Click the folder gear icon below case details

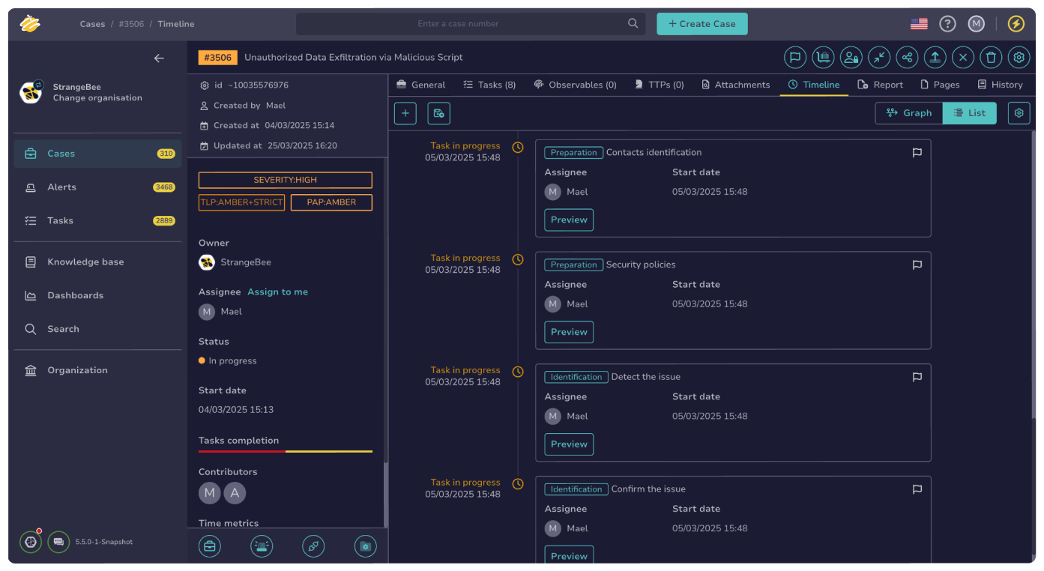pos(365,546)
